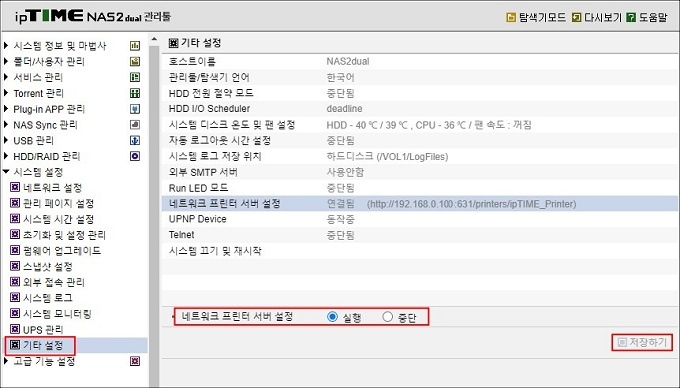Screen dimensions: 680x388
Task: Click the 관리 페이지 설정 item icon
Action: 15,203
